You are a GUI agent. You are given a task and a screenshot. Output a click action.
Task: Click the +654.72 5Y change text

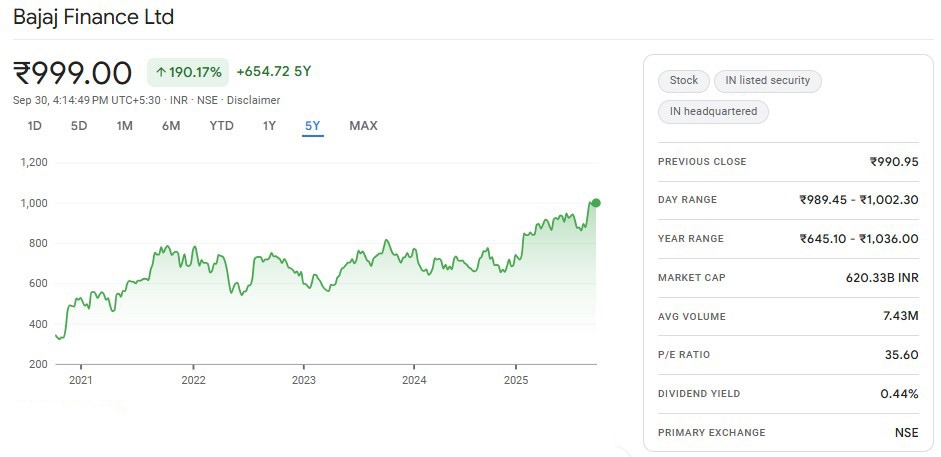(274, 72)
